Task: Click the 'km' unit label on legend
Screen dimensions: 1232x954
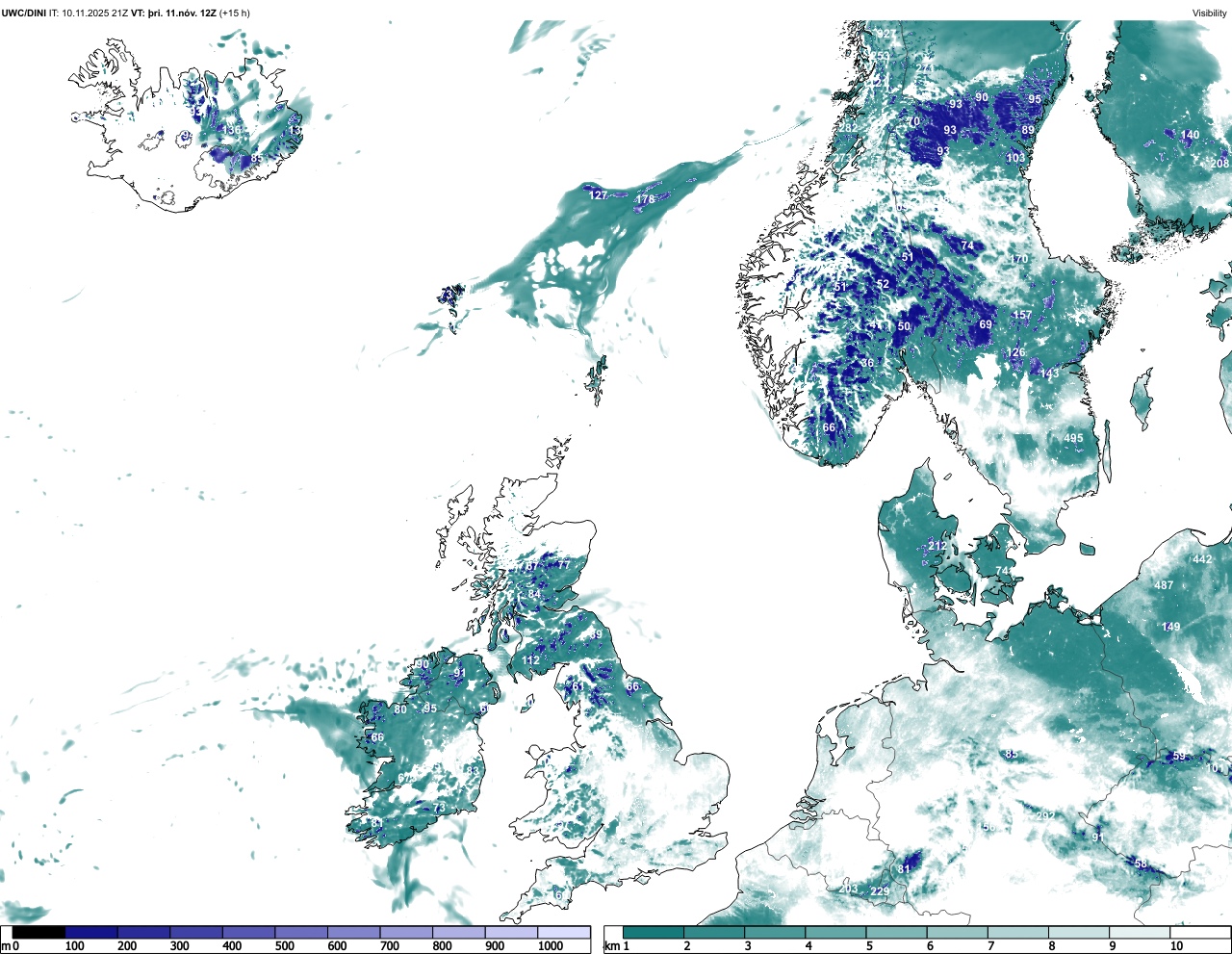Action: [610, 946]
